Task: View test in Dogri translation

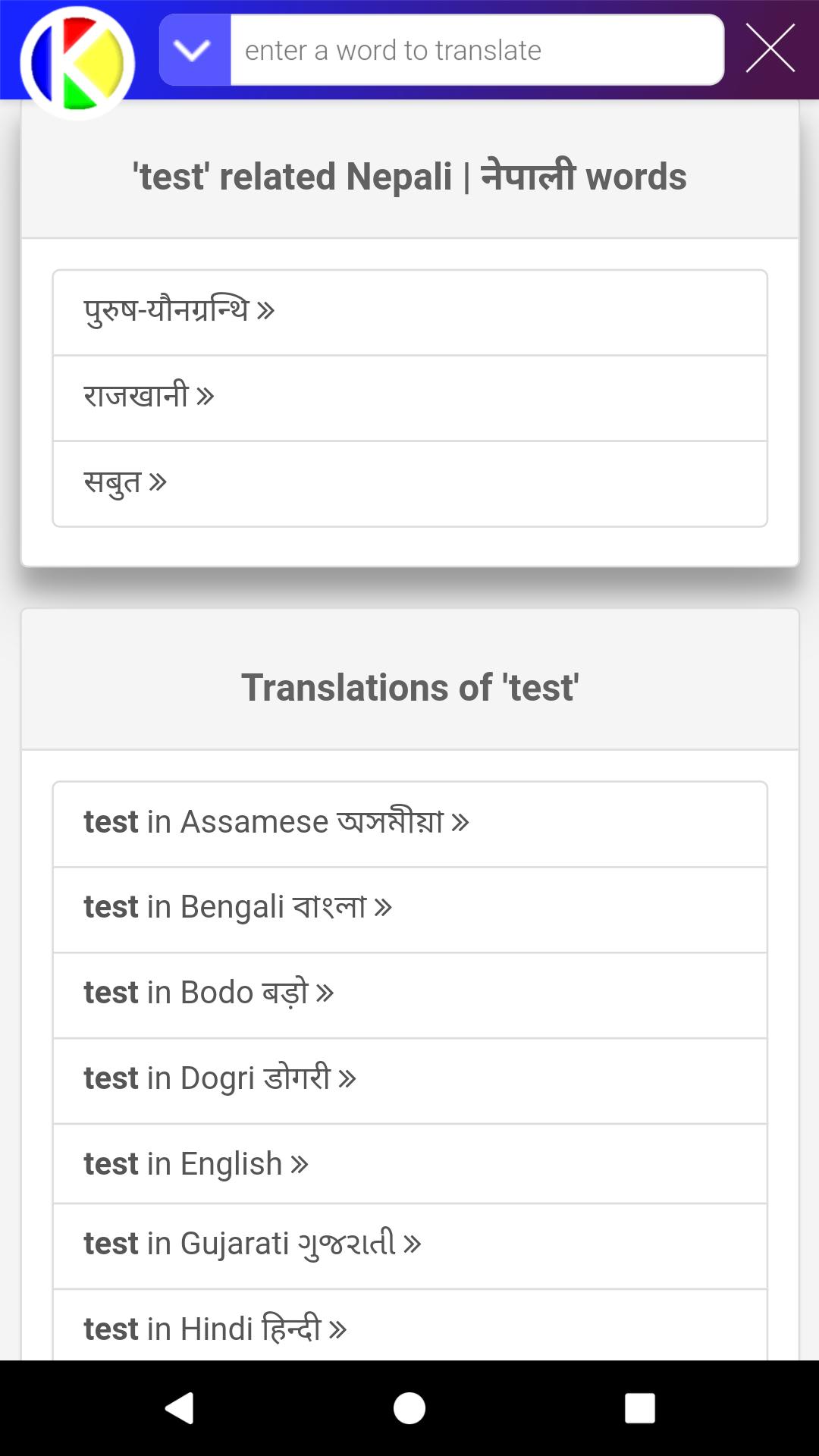Action: click(x=409, y=1081)
